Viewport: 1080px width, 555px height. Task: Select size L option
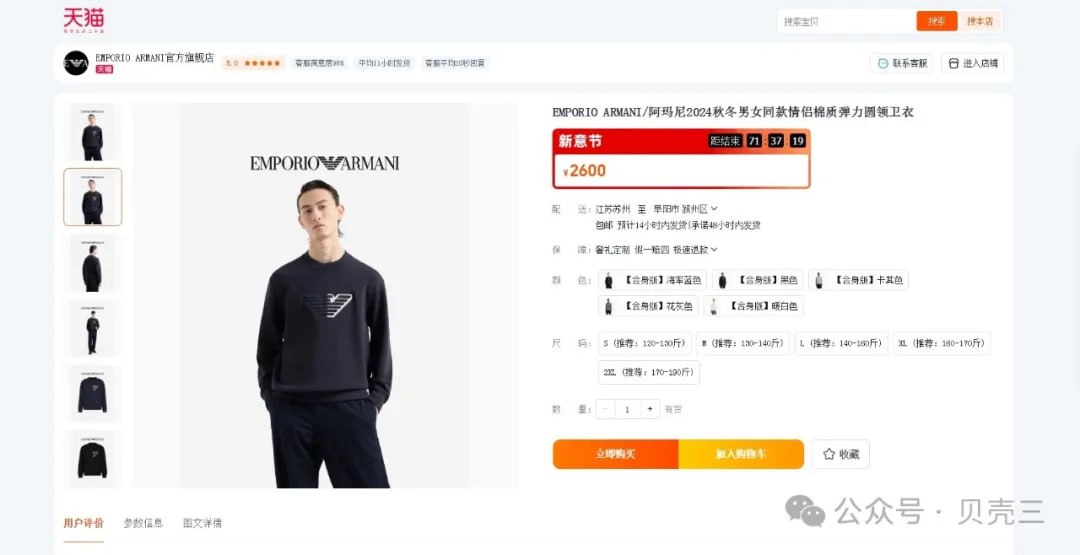[x=841, y=343]
